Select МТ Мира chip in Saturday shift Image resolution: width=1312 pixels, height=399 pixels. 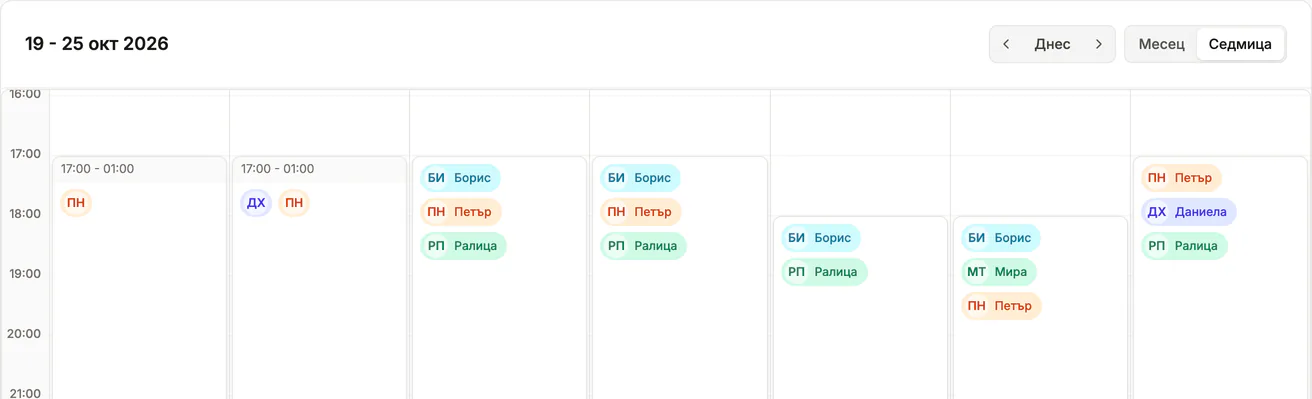[x=999, y=272]
